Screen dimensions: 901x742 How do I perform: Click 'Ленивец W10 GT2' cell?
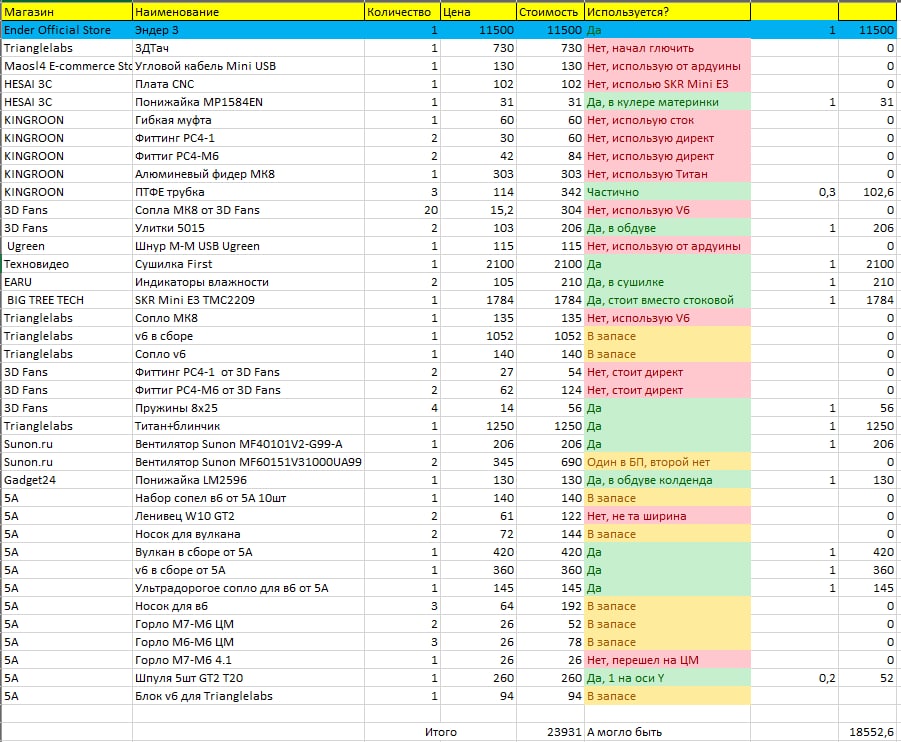click(x=248, y=516)
